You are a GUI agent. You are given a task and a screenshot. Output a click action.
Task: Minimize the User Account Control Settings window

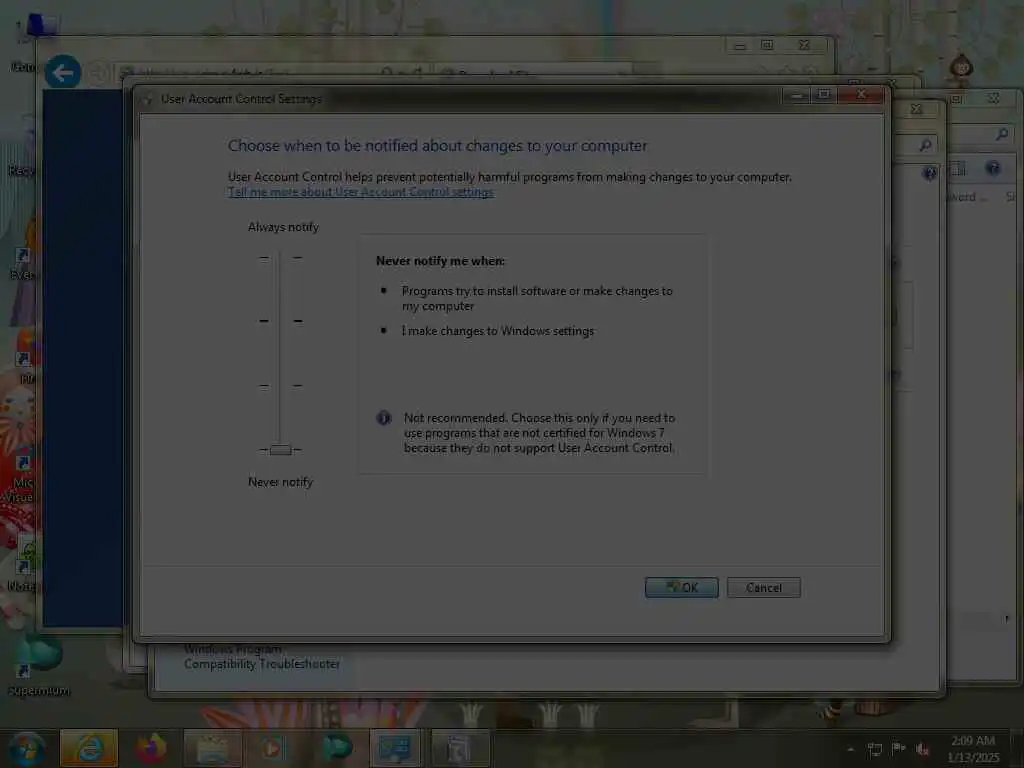796,95
